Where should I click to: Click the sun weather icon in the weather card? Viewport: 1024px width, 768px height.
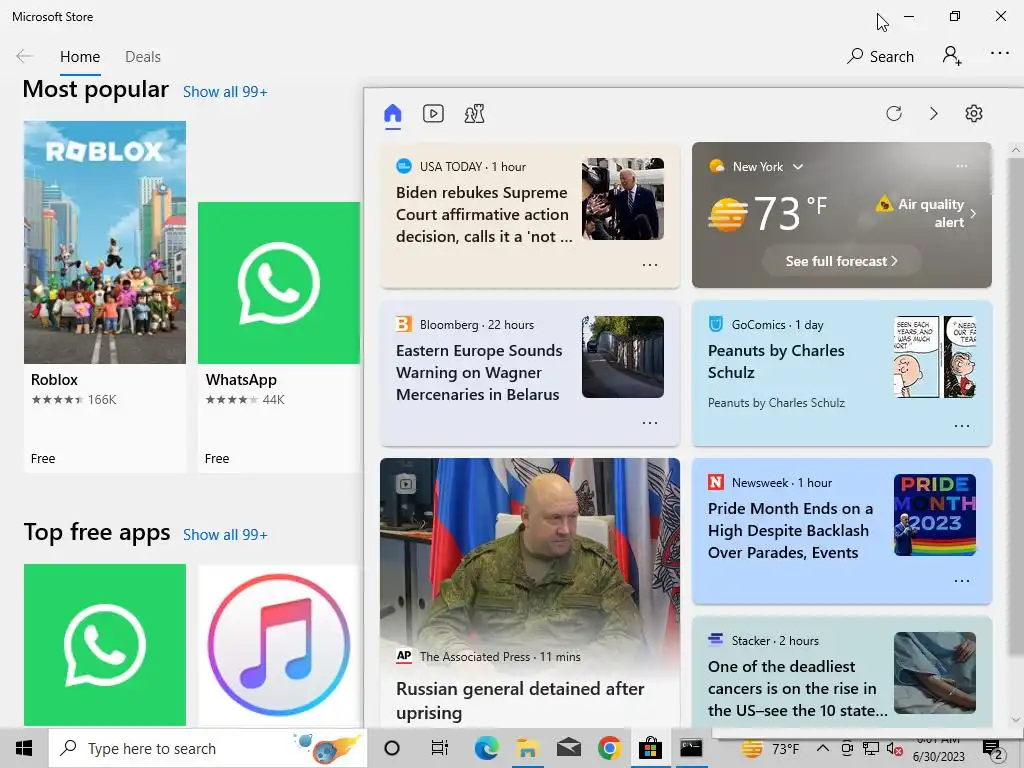click(728, 214)
